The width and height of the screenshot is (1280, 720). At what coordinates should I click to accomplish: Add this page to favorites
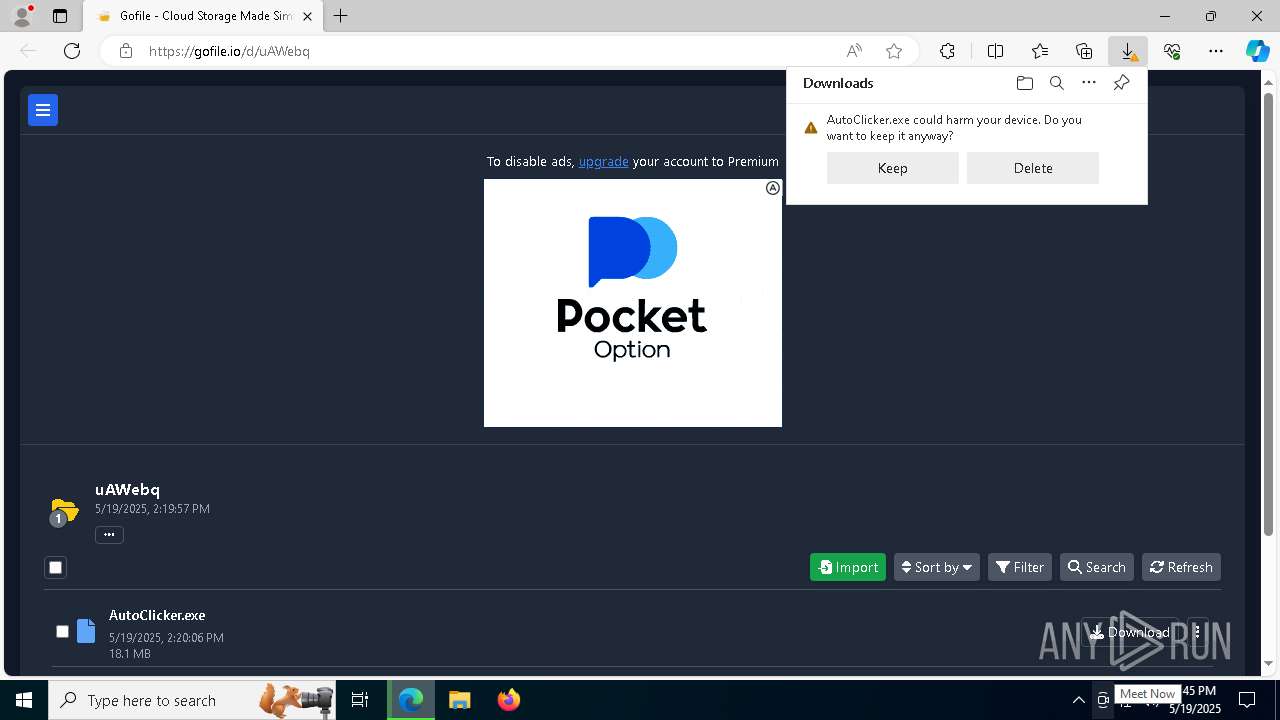click(894, 51)
